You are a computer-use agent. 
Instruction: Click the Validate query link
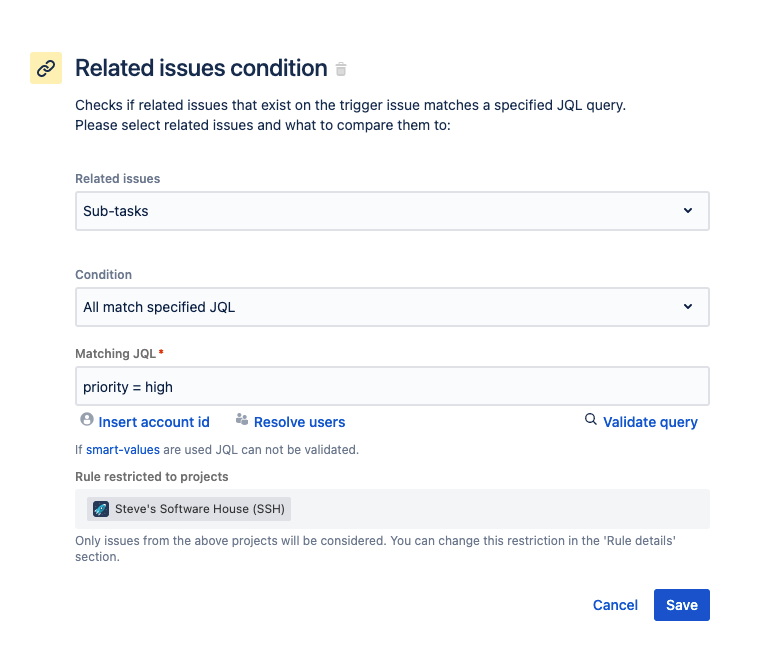[x=650, y=422]
